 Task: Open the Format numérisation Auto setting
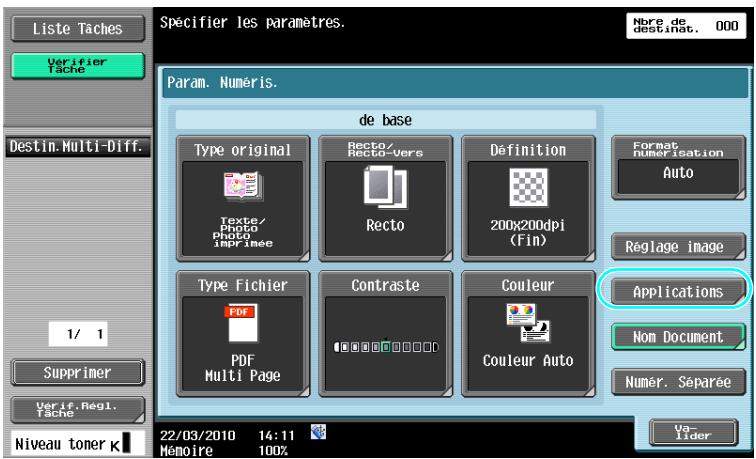[678, 167]
